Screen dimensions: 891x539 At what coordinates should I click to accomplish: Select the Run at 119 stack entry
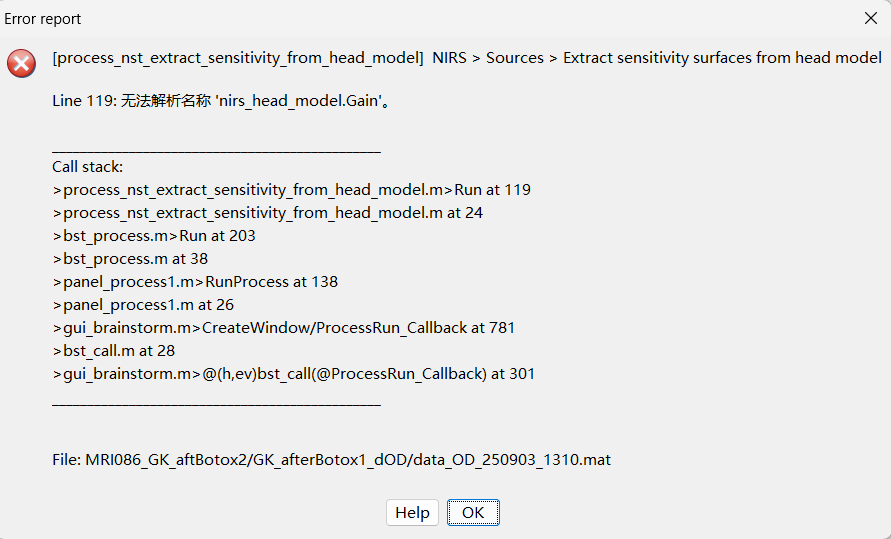pyautogui.click(x=291, y=190)
